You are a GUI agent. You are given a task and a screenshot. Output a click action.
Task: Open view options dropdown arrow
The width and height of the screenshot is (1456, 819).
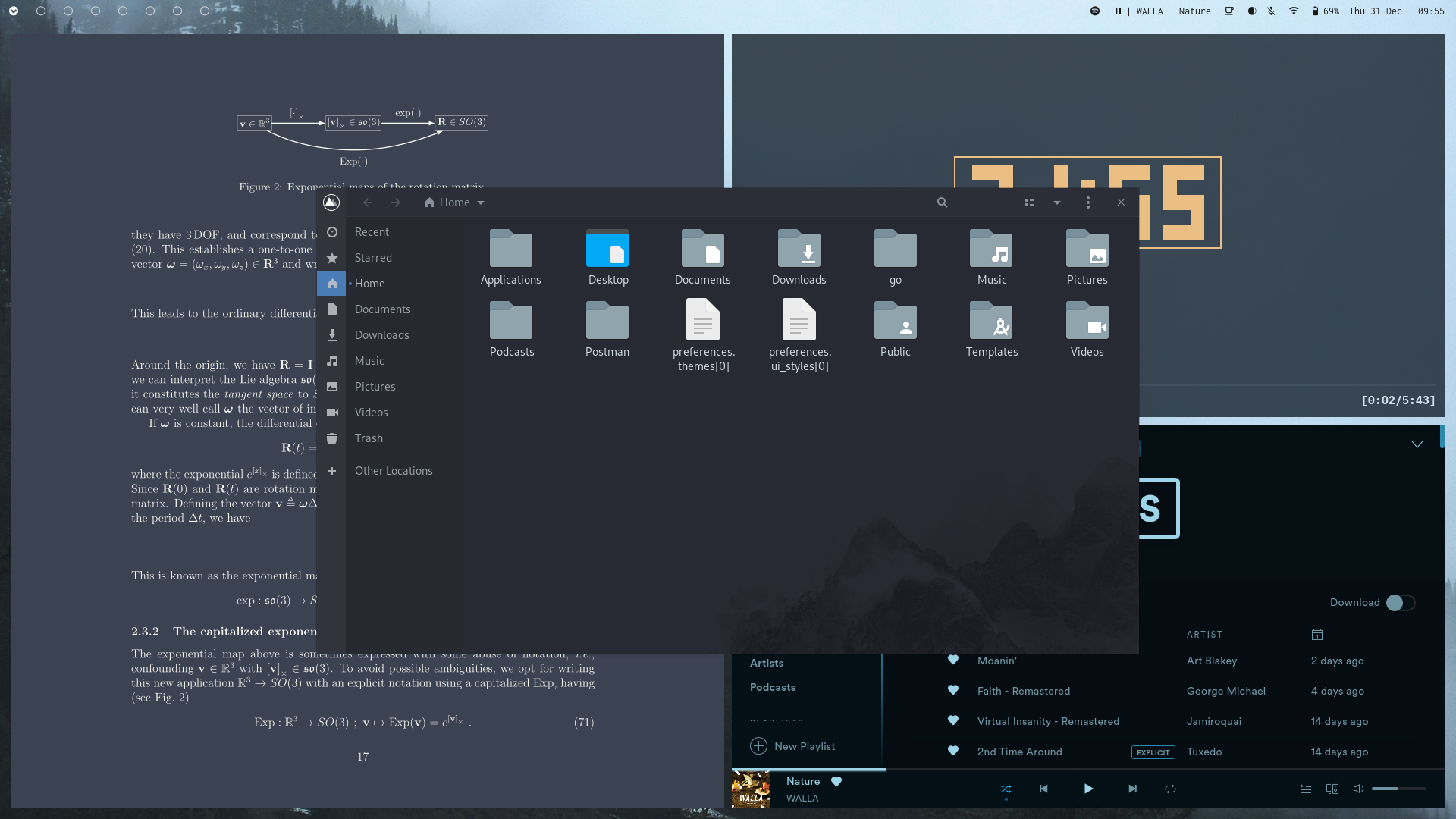point(1057,202)
